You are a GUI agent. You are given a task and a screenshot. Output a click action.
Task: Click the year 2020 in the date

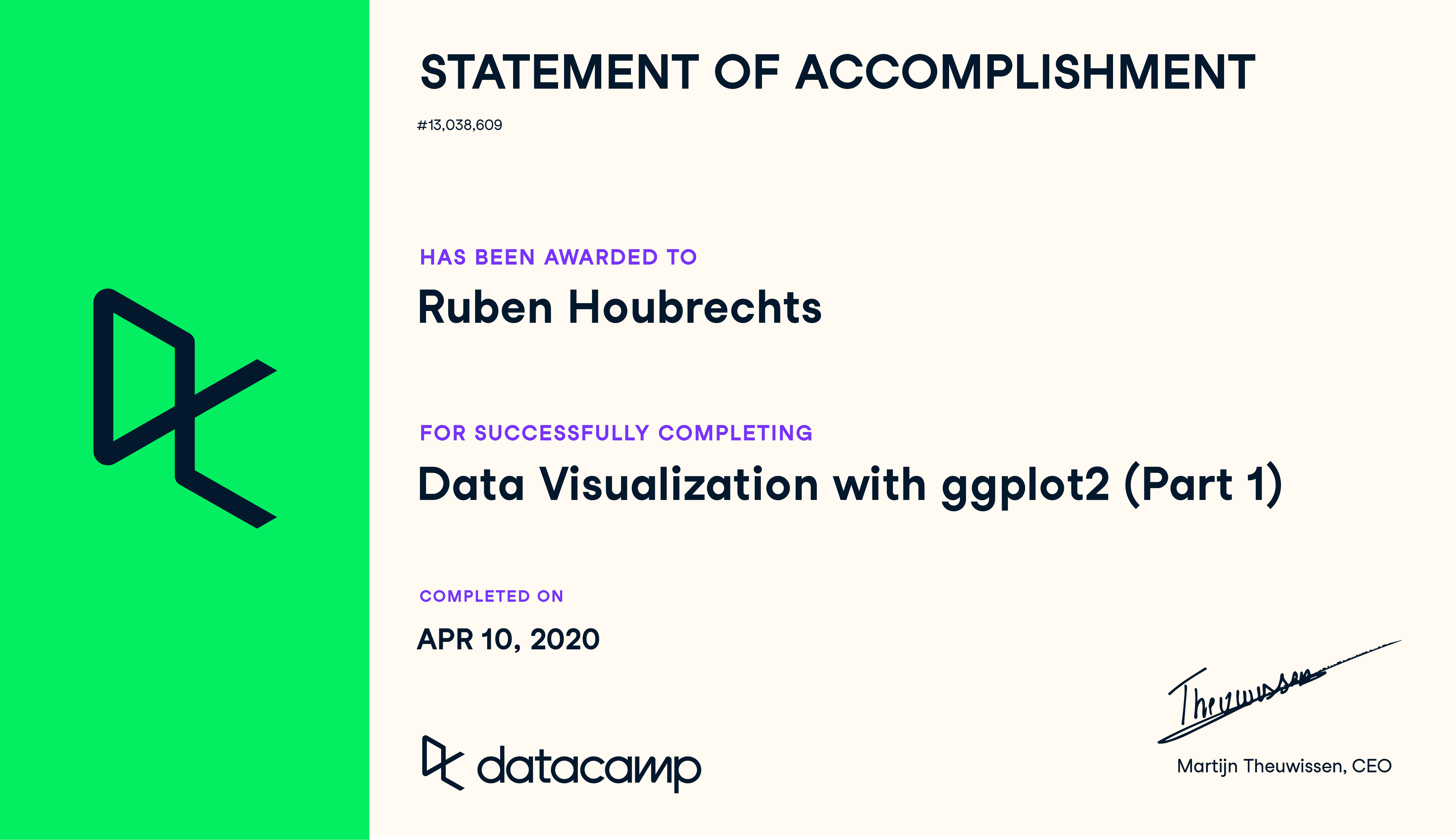point(565,639)
